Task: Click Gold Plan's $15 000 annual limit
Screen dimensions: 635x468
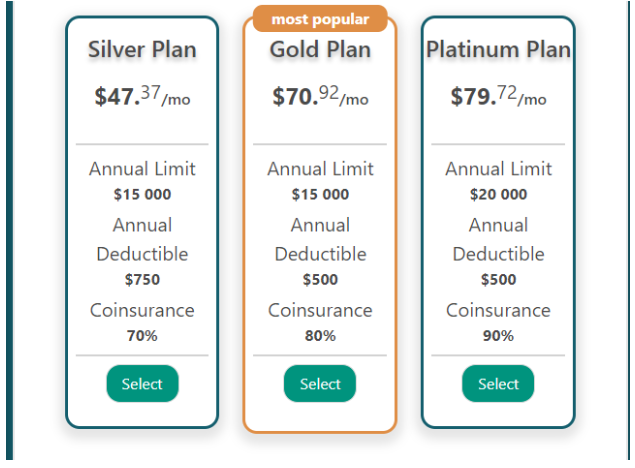Action: (320, 194)
